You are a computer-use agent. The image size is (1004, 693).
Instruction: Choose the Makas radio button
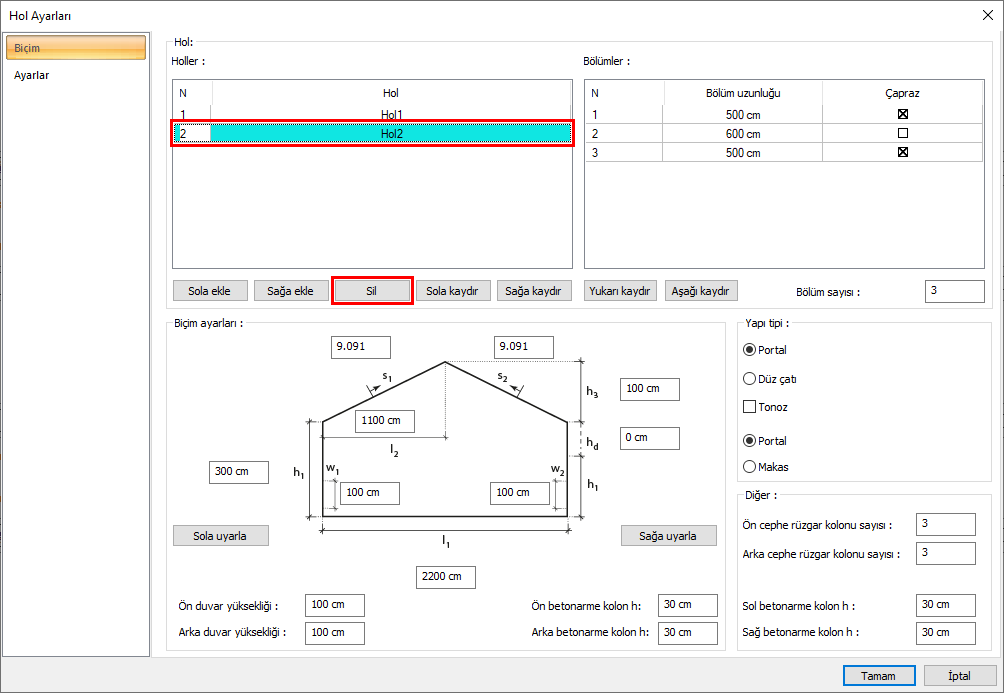point(750,466)
